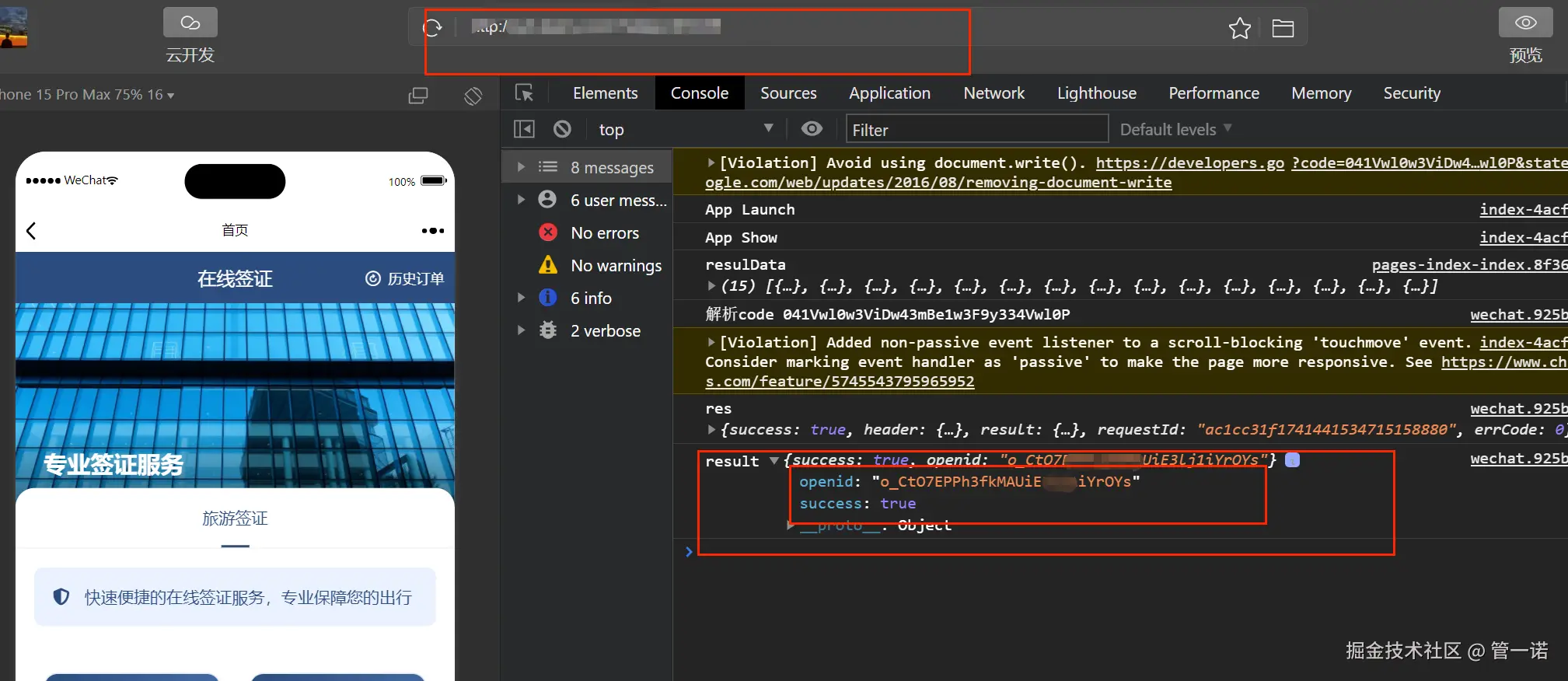Image resolution: width=1568 pixels, height=681 pixels.
Task: Select the 旅游签证 tab in simulator
Action: 235,519
